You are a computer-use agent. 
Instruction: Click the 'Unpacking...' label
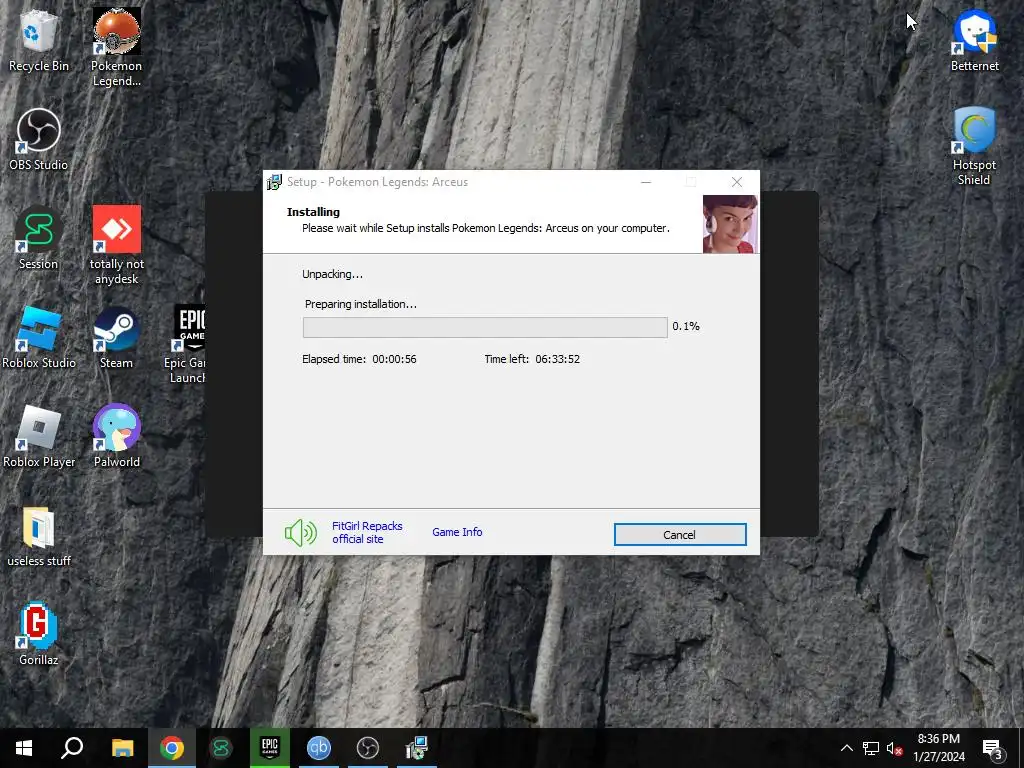coord(332,274)
